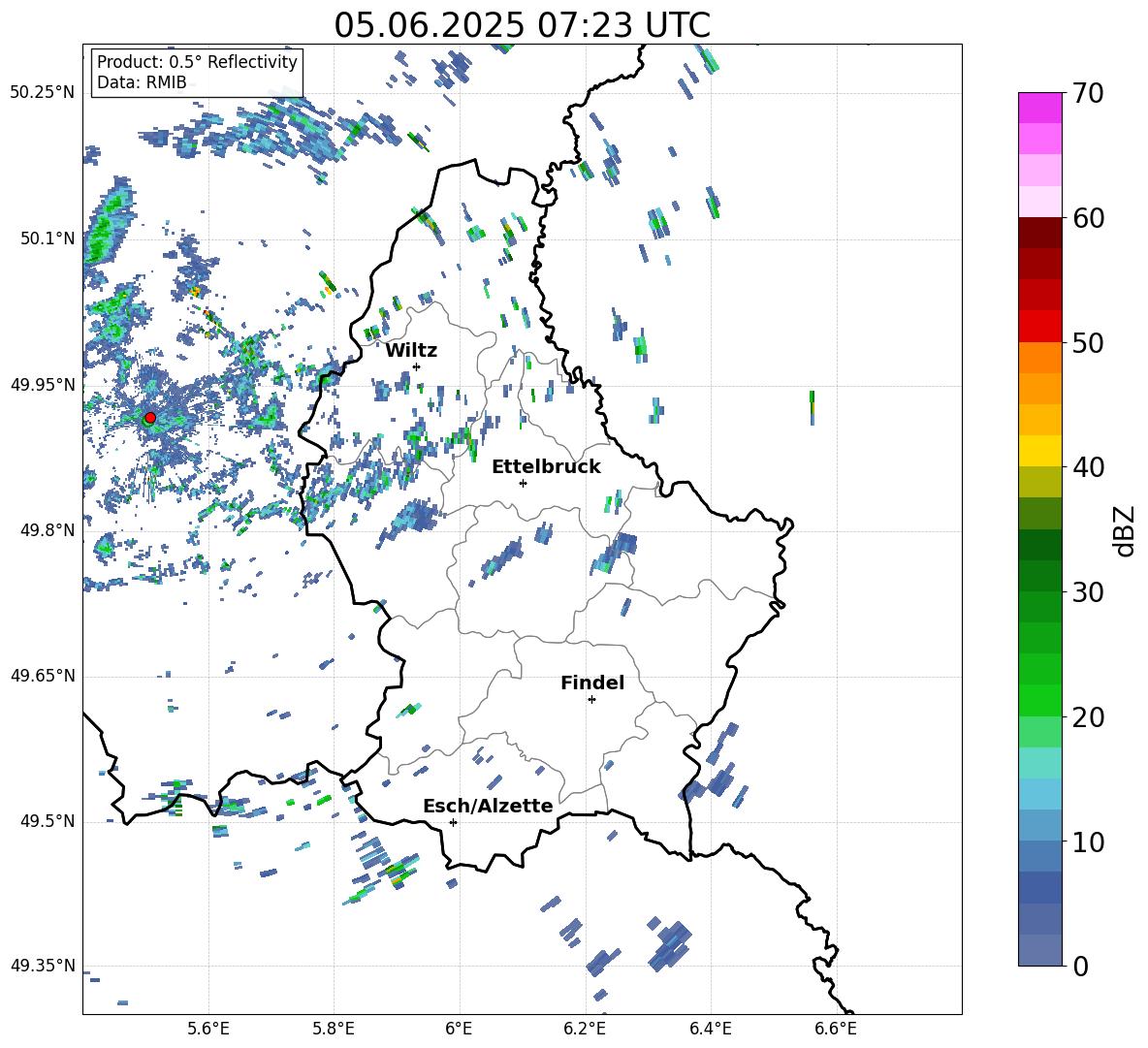Click the 6.4°E longitude label
1148x1048 pixels.
[x=710, y=1029]
